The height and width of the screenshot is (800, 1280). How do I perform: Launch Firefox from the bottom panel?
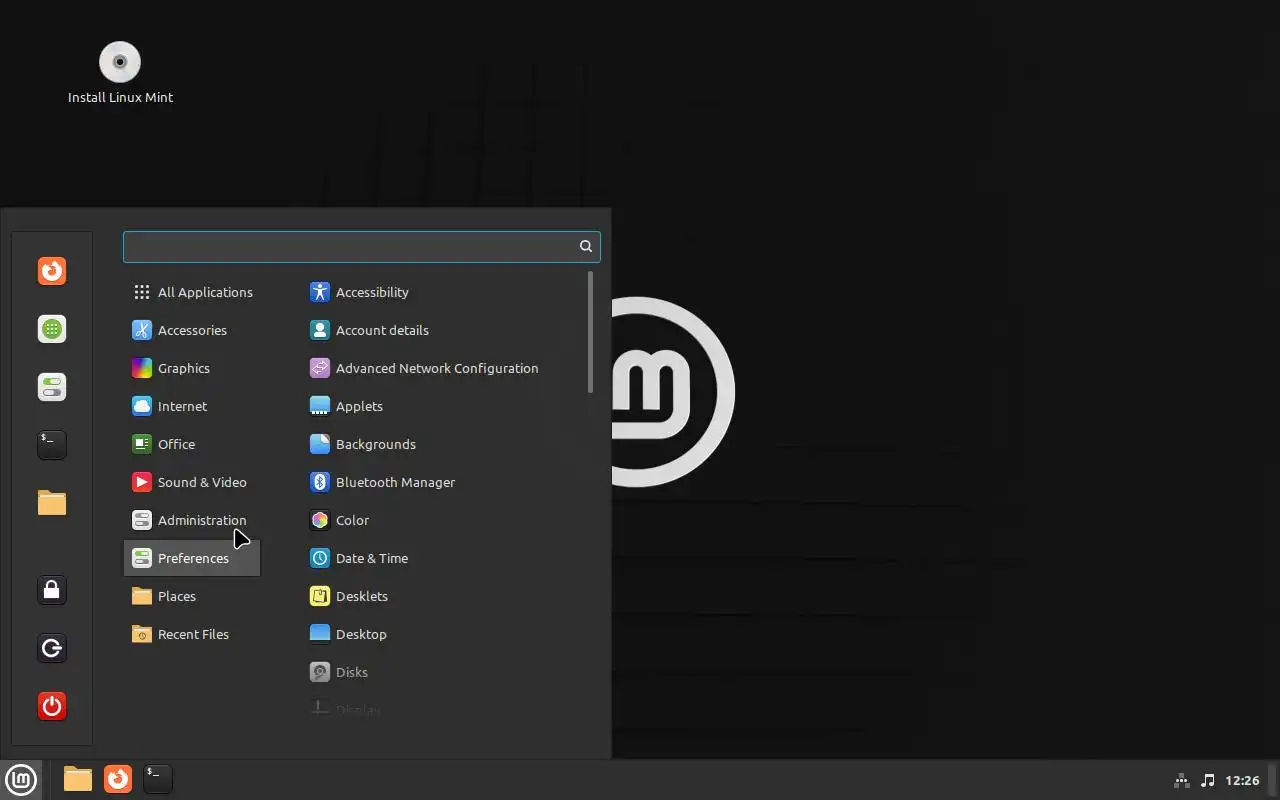click(118, 779)
